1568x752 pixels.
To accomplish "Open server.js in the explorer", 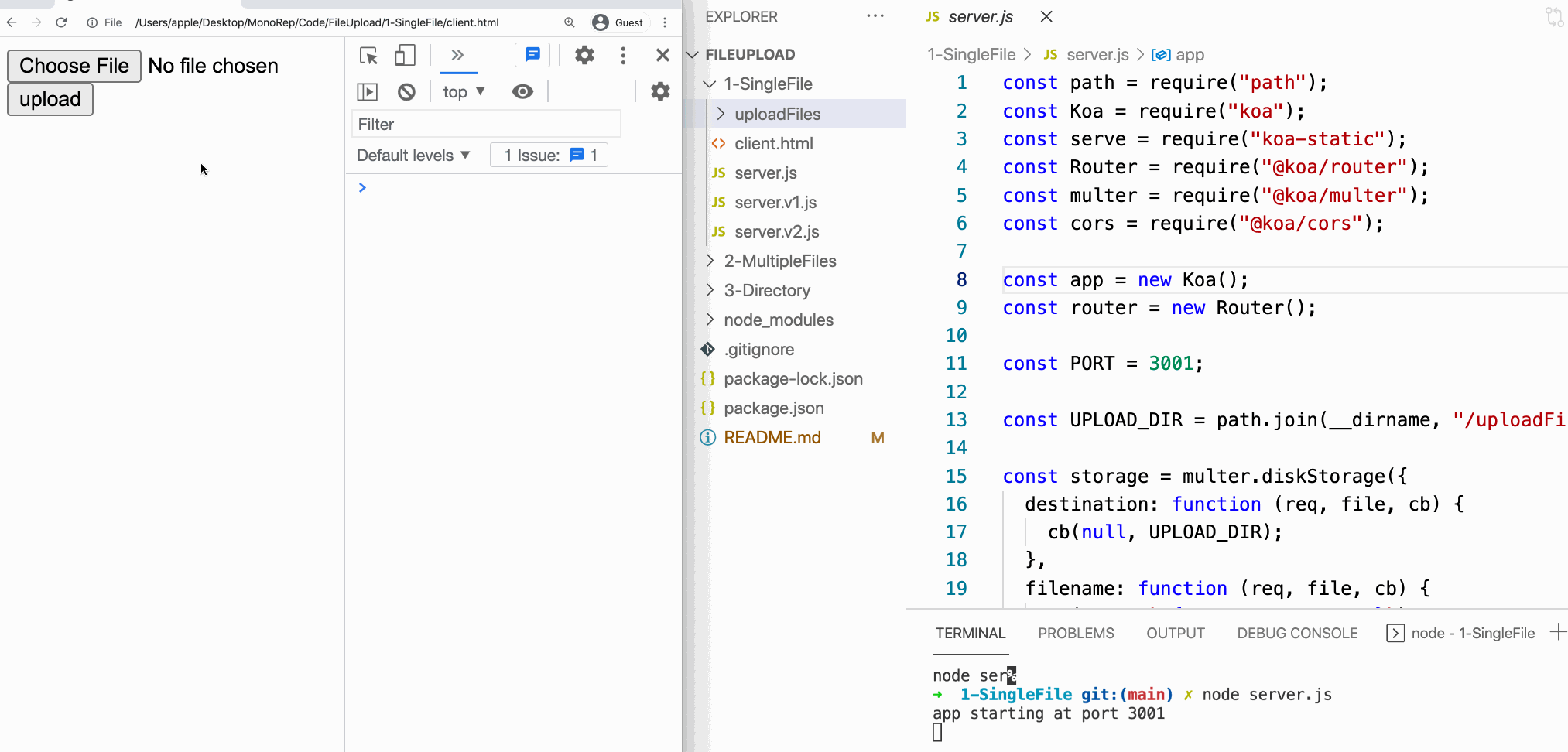I will [x=766, y=173].
